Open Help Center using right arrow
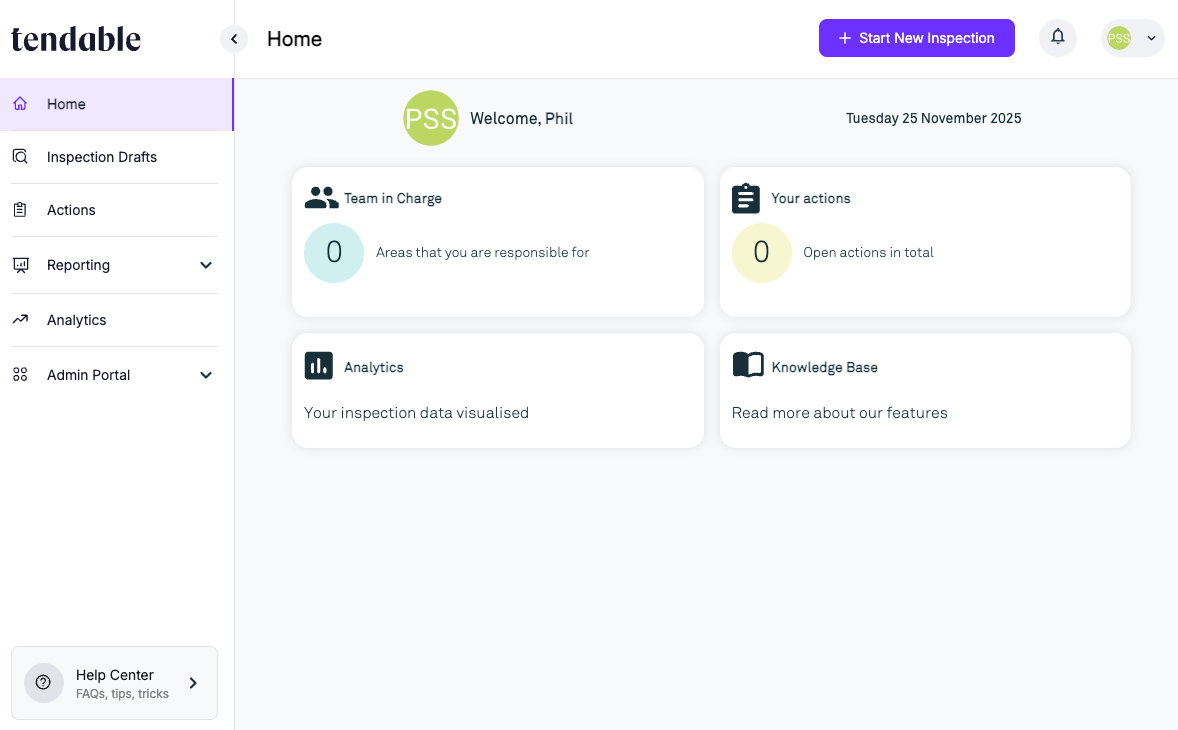 (x=193, y=683)
